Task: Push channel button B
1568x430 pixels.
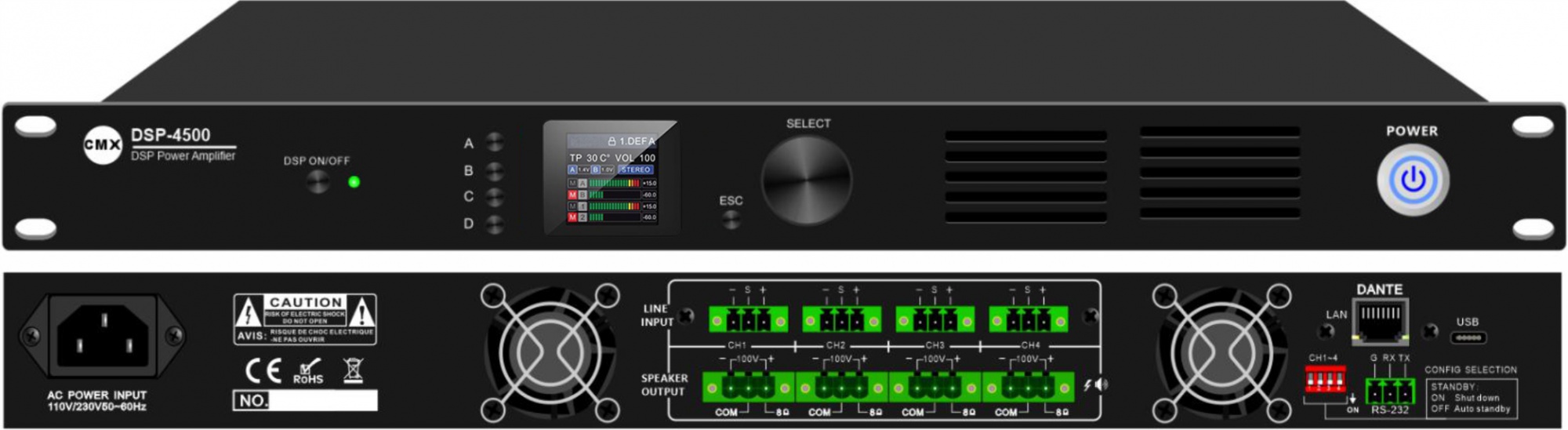Action: (494, 170)
